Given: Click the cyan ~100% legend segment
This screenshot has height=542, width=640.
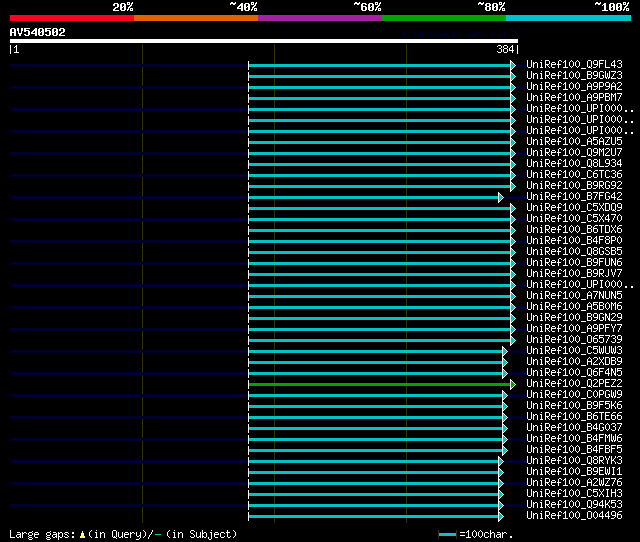Looking at the screenshot, I should coord(569,18).
